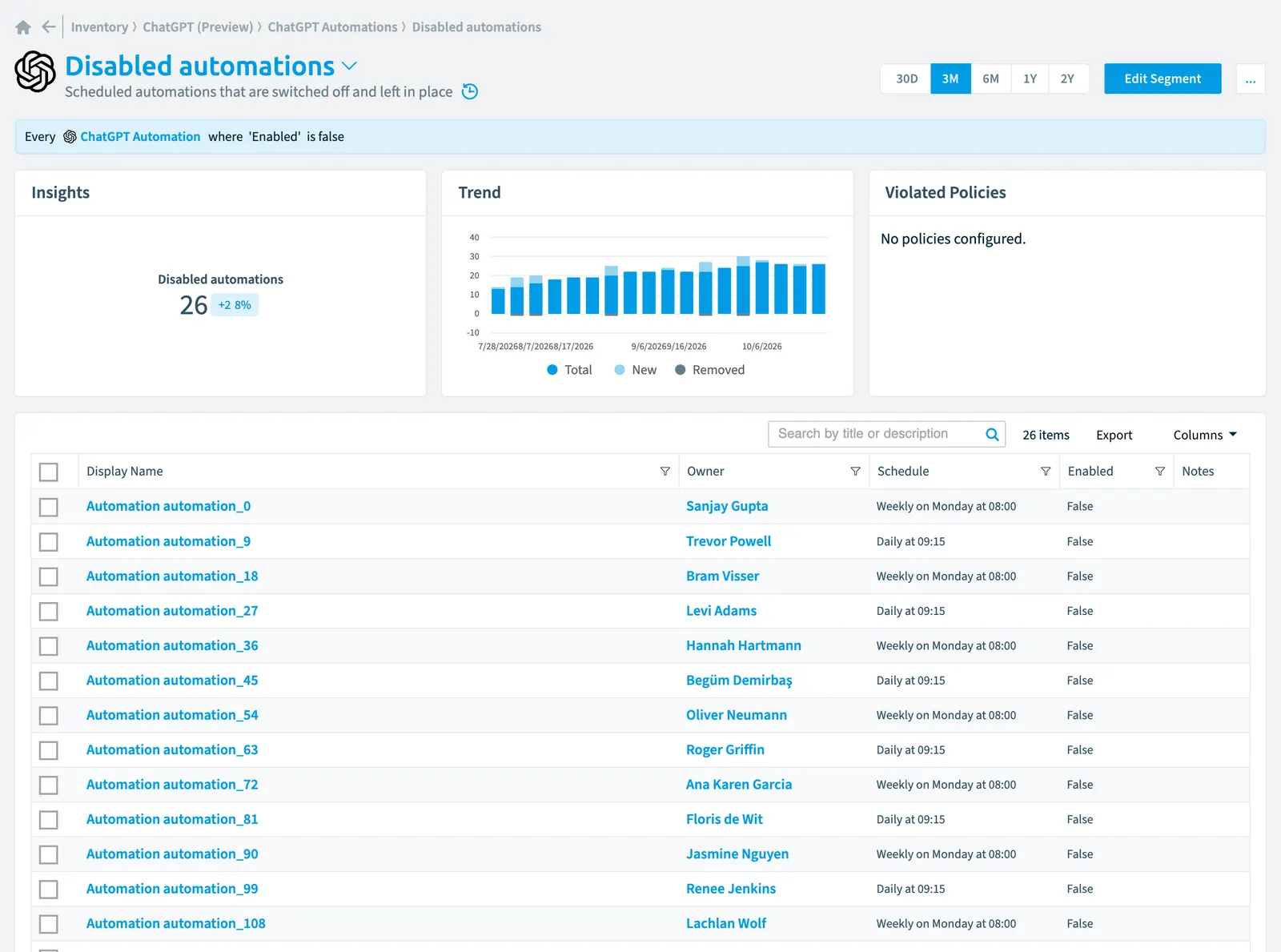Check the Automation automation_99 row checkbox

[x=49, y=889]
